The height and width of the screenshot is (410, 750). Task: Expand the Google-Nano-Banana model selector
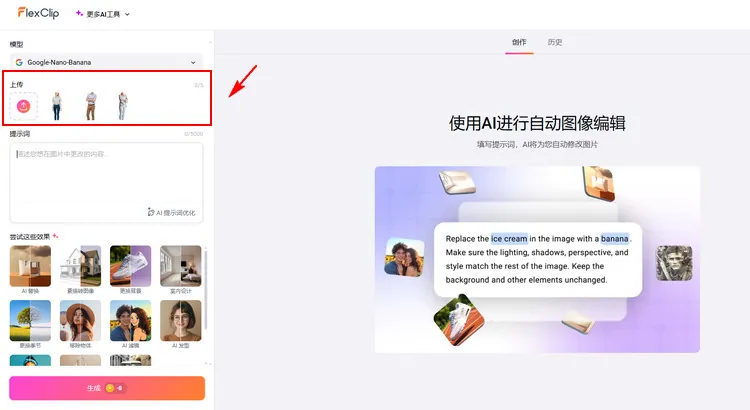coord(105,62)
